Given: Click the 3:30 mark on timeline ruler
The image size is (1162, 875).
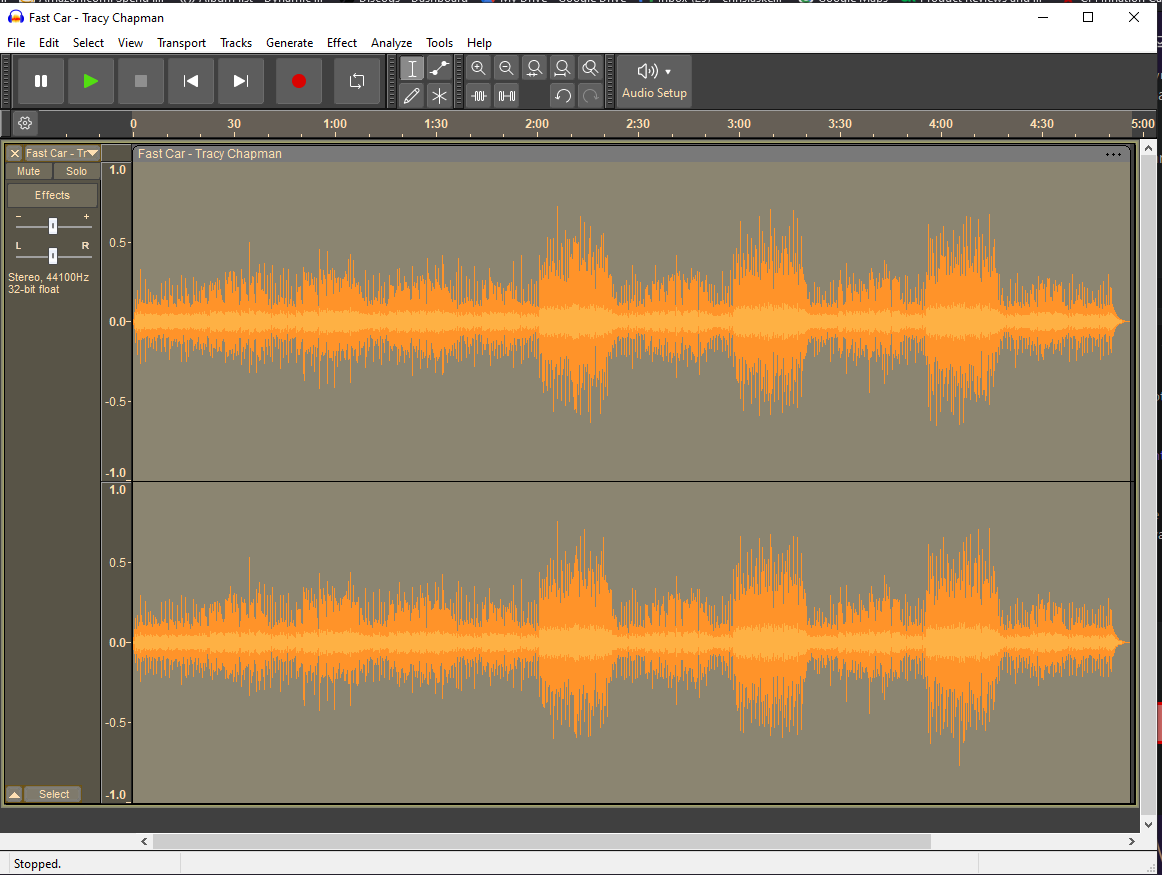Looking at the screenshot, I should (840, 124).
